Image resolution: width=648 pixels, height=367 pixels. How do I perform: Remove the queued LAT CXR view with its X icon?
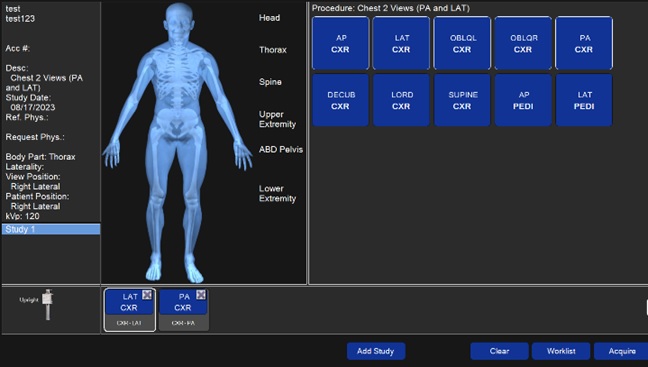(147, 295)
